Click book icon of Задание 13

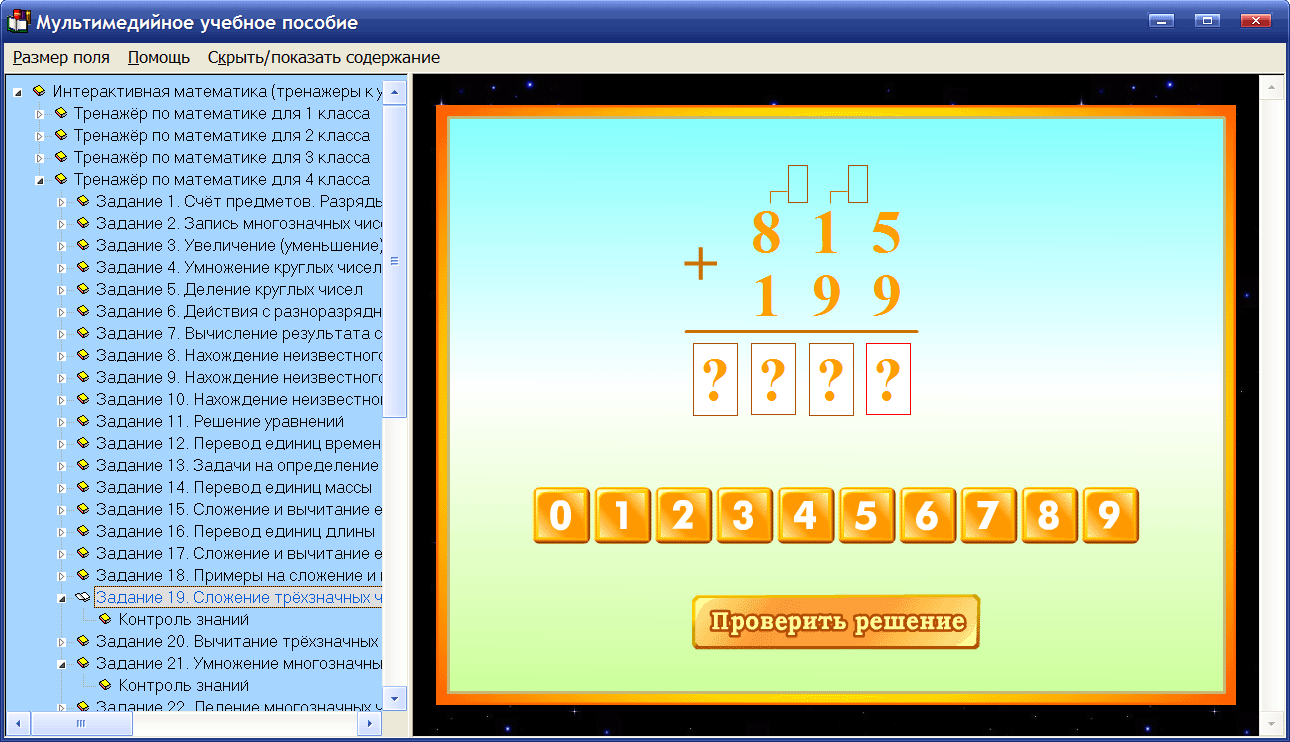[83, 466]
